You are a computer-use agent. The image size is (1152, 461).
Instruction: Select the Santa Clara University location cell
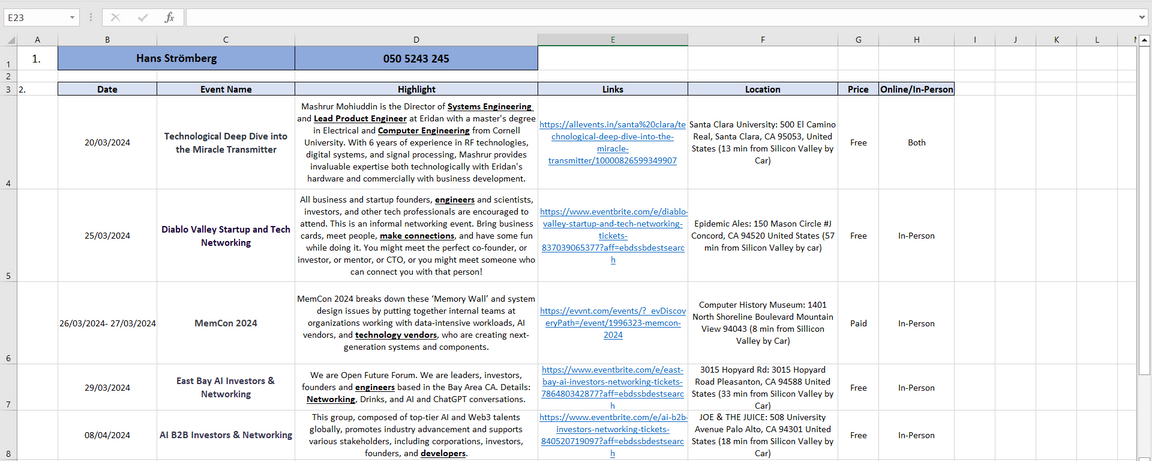tap(763, 143)
